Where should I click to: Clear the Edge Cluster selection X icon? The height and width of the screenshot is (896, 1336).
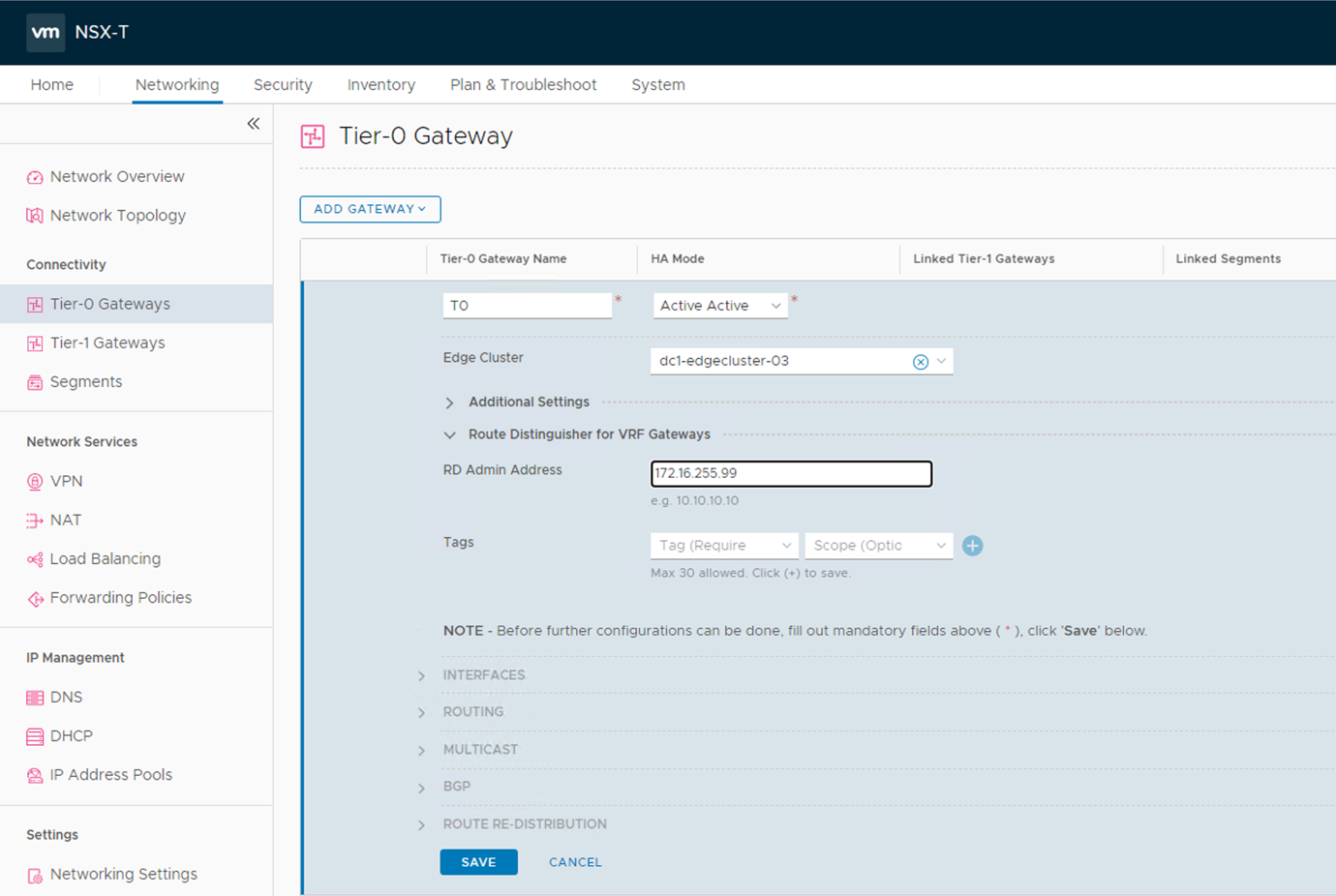(920, 362)
